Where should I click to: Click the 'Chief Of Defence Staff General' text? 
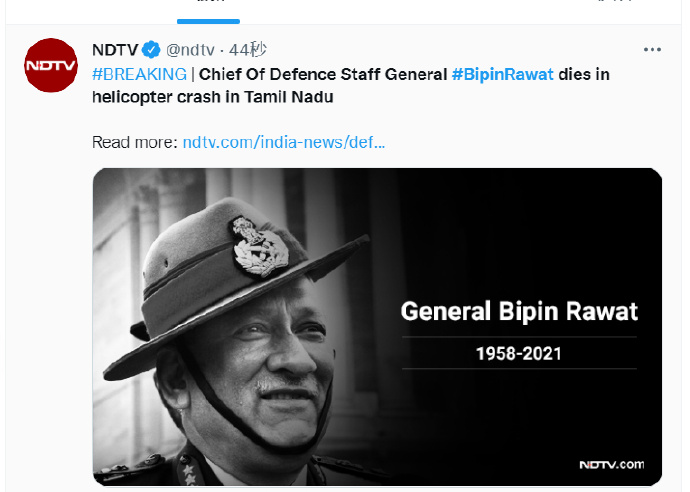(323, 74)
